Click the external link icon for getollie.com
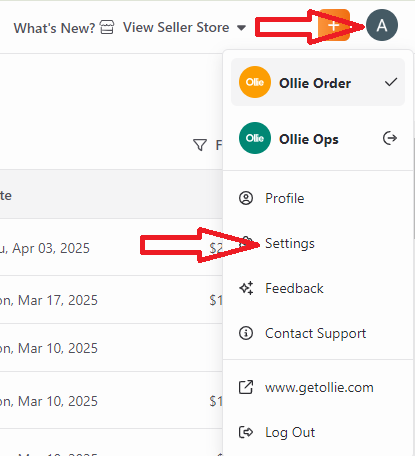 click(x=246, y=387)
